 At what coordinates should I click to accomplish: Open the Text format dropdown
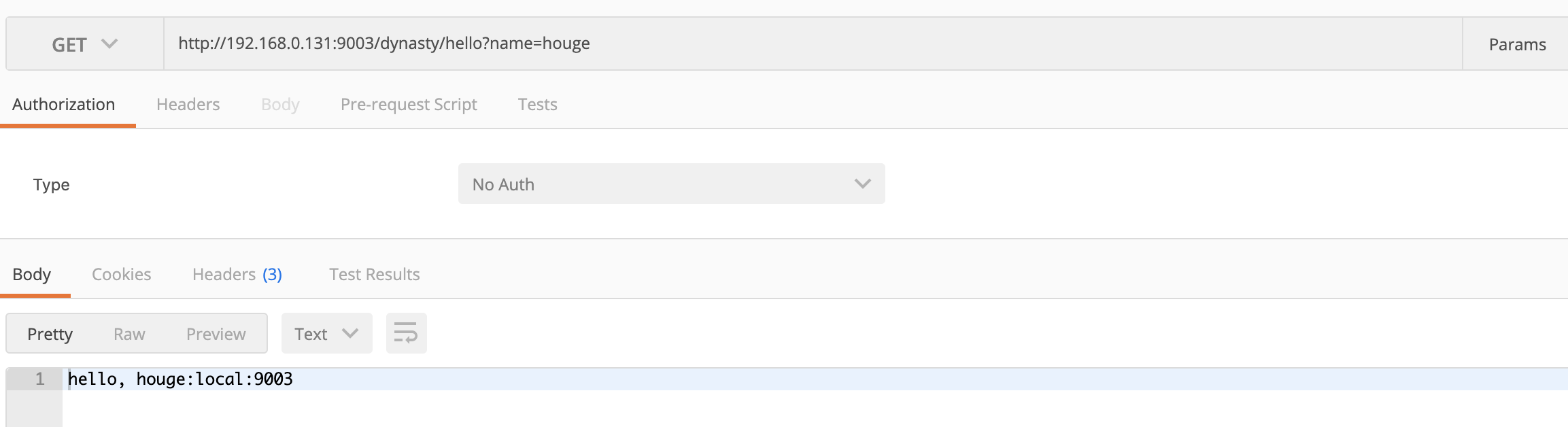tap(326, 333)
